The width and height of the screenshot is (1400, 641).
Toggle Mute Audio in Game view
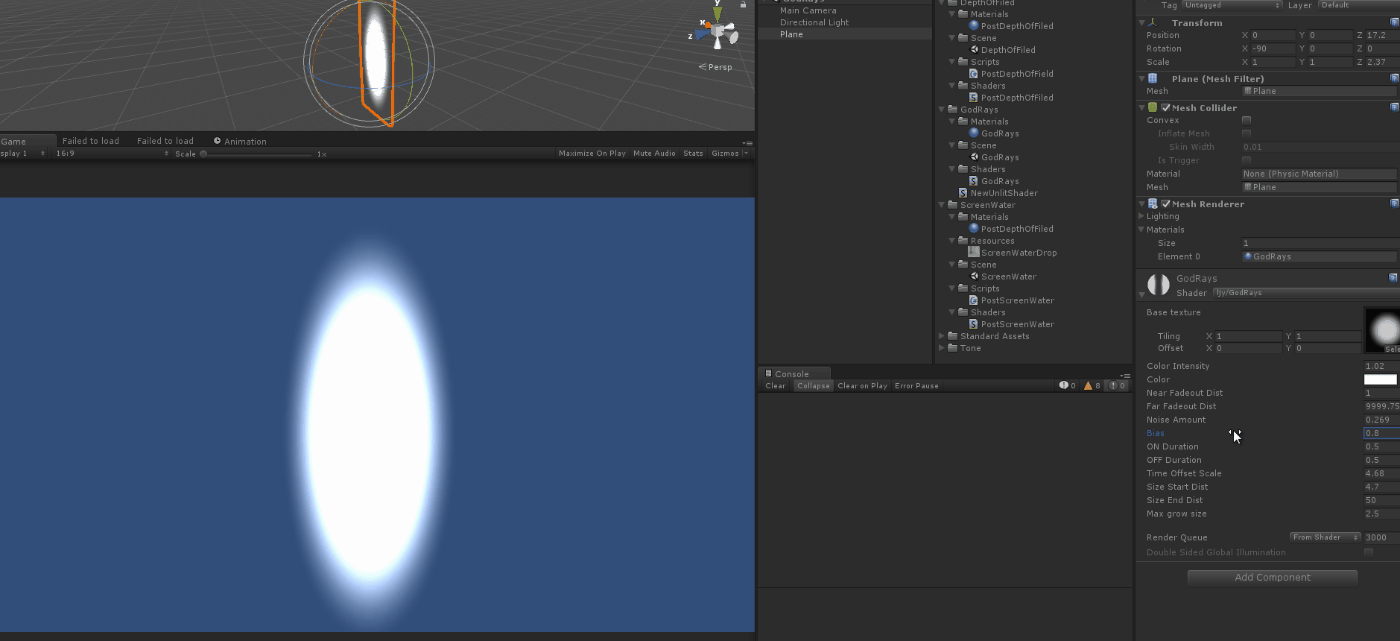654,154
